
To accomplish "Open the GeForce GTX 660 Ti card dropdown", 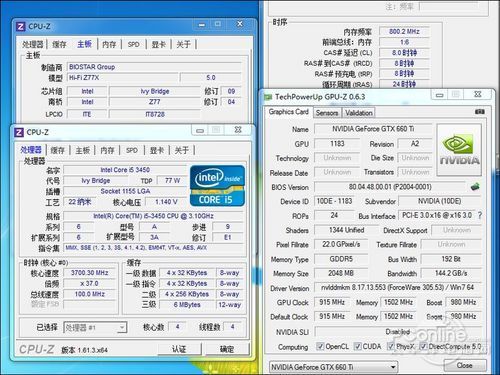I will 333,367.
